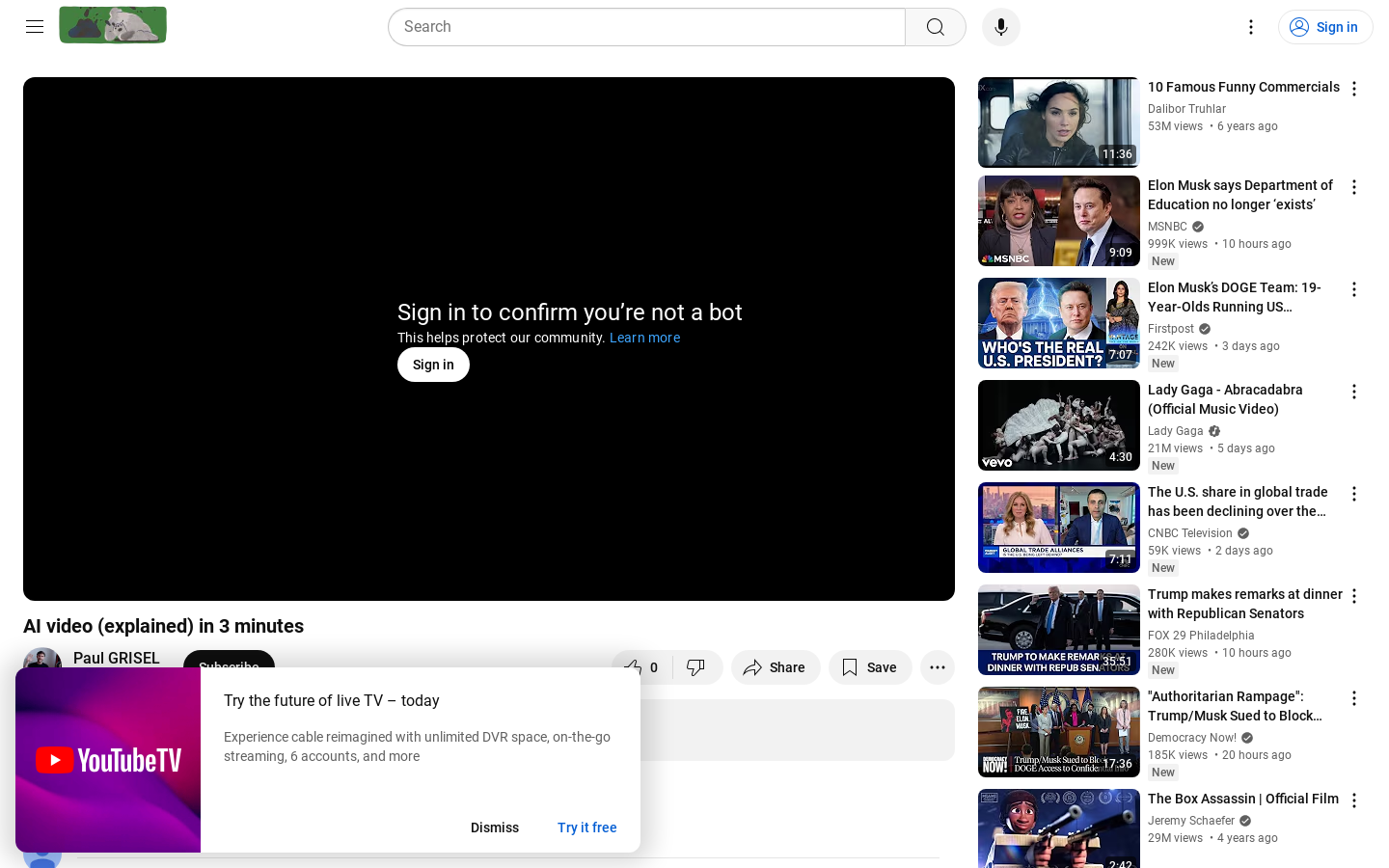Image resolution: width=1389 pixels, height=868 pixels.
Task: Open the Learn more link
Action: pos(644,338)
